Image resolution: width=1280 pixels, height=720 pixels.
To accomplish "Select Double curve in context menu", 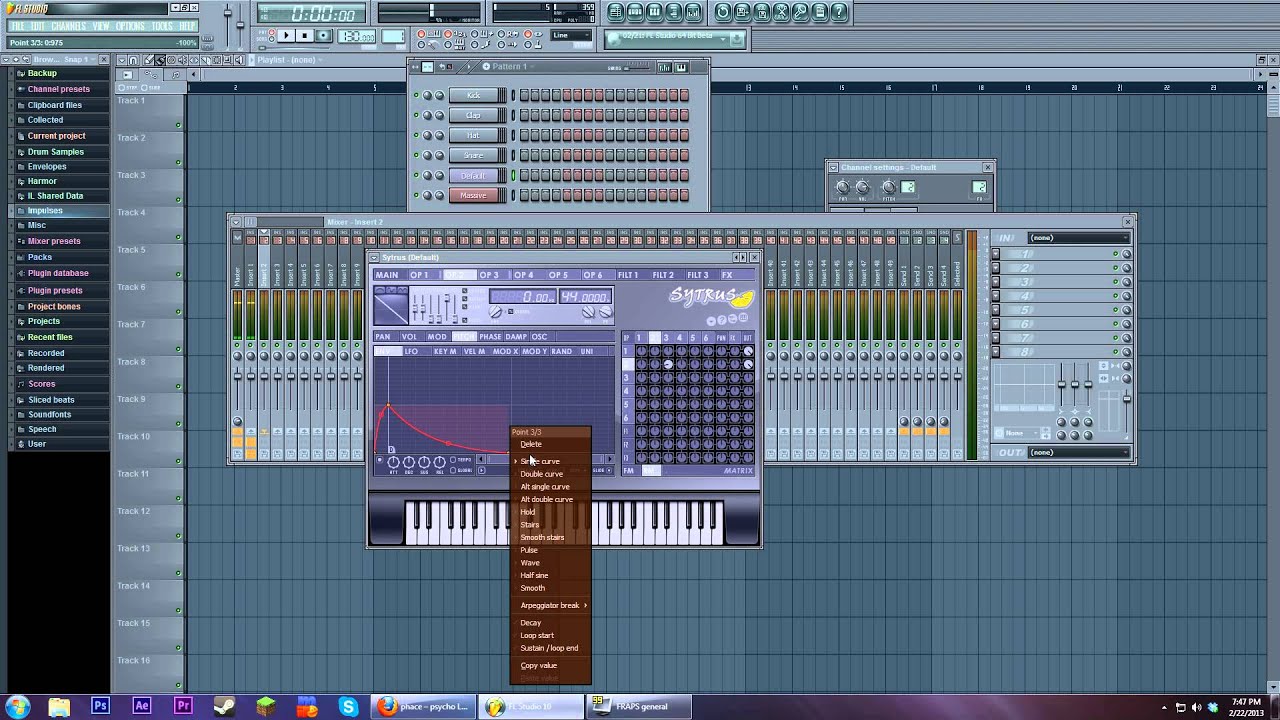I will (x=542, y=474).
